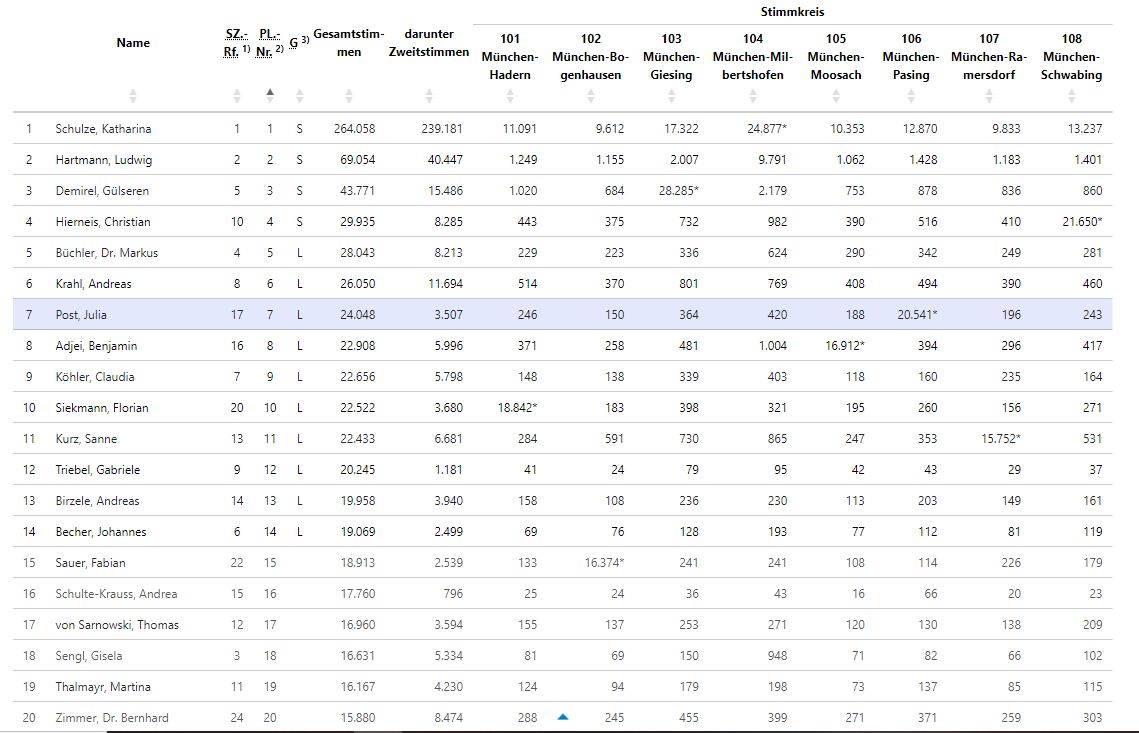Click the sort arrows under Name column
This screenshot has width=1139, height=733.
[x=133, y=96]
